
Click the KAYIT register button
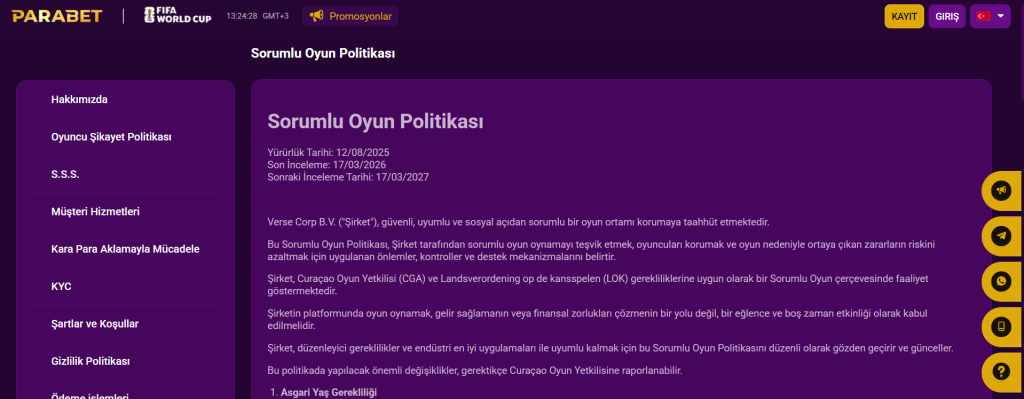(x=904, y=16)
